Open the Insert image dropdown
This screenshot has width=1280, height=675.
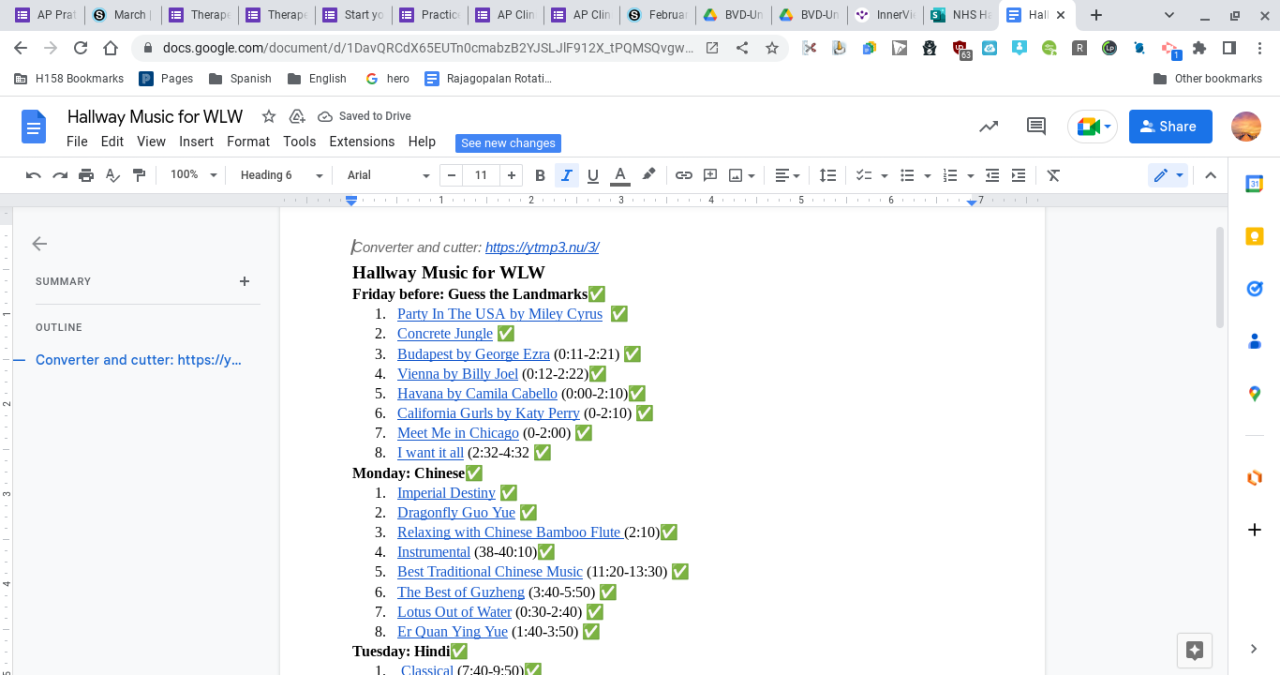click(741, 175)
